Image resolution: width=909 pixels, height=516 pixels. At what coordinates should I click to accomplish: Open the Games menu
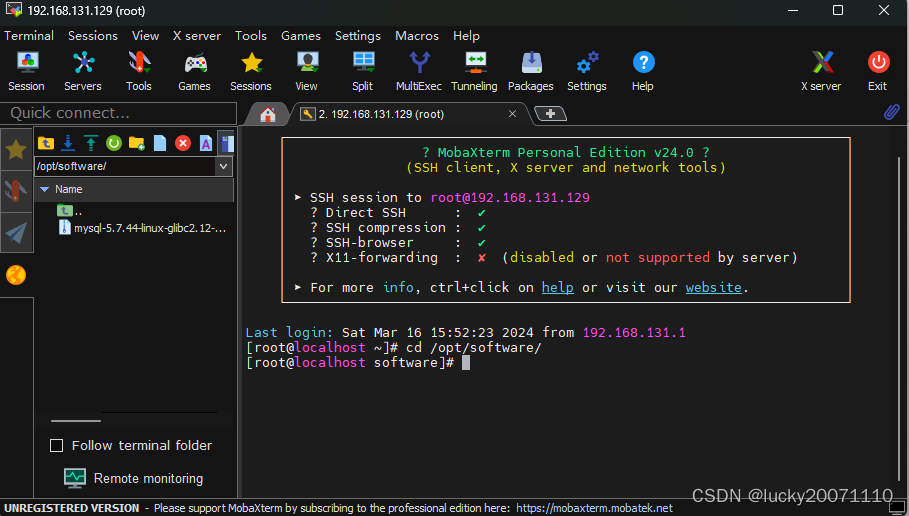(301, 35)
